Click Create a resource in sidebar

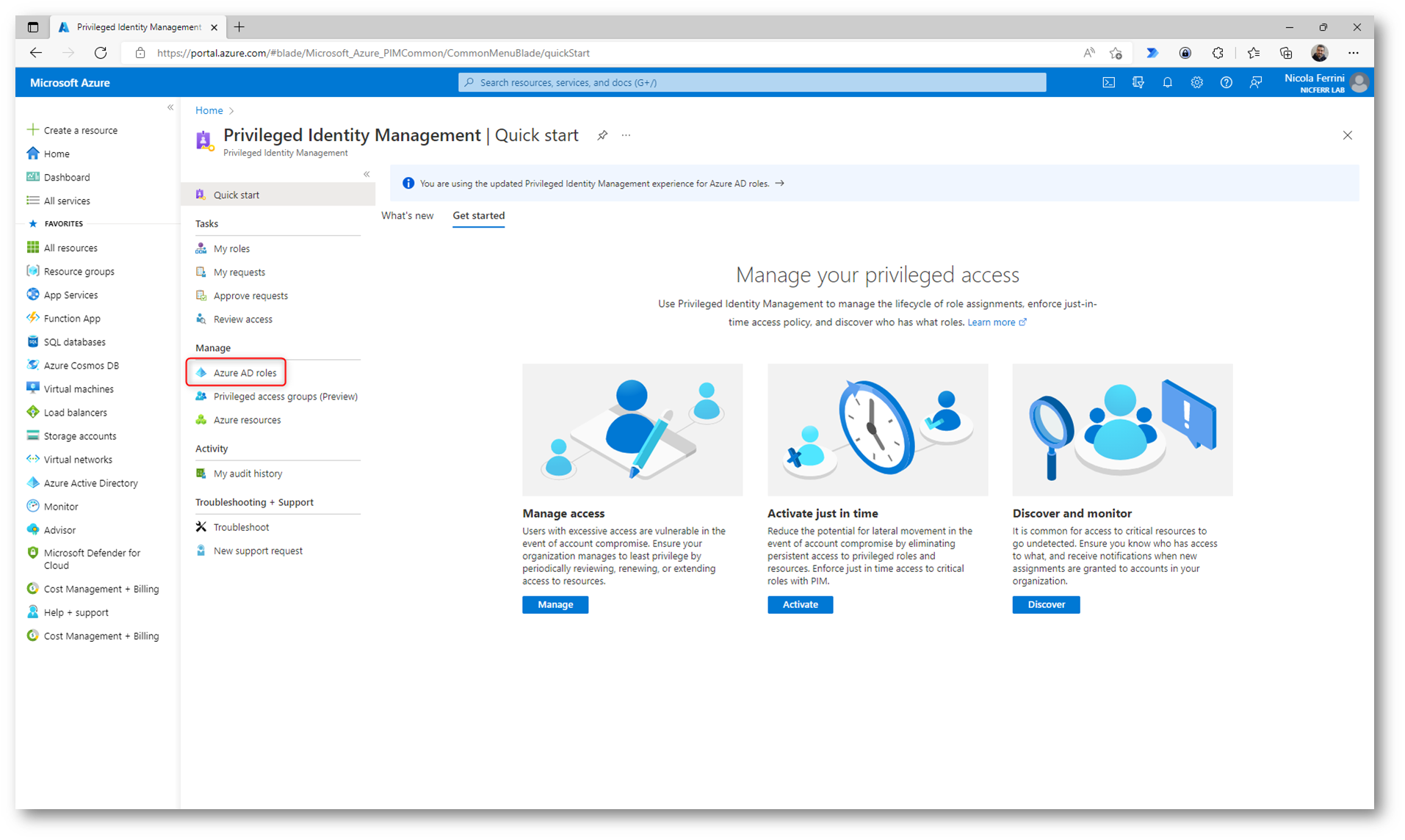click(80, 130)
